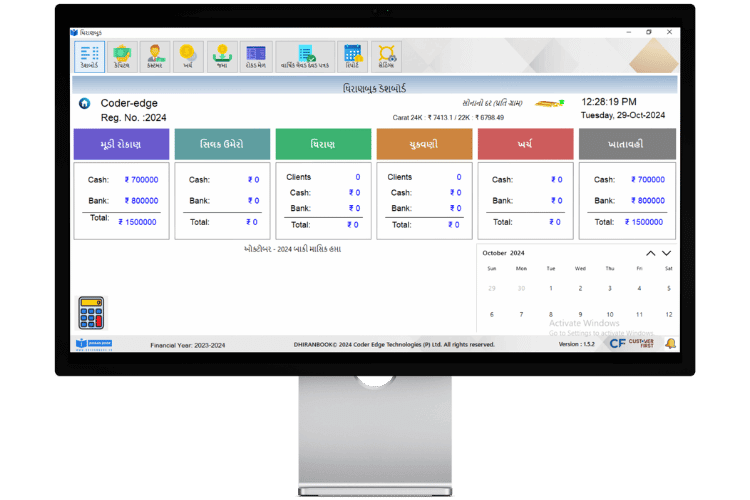The image size is (750, 500).
Task: Click the notification bell icon
Action: point(670,343)
